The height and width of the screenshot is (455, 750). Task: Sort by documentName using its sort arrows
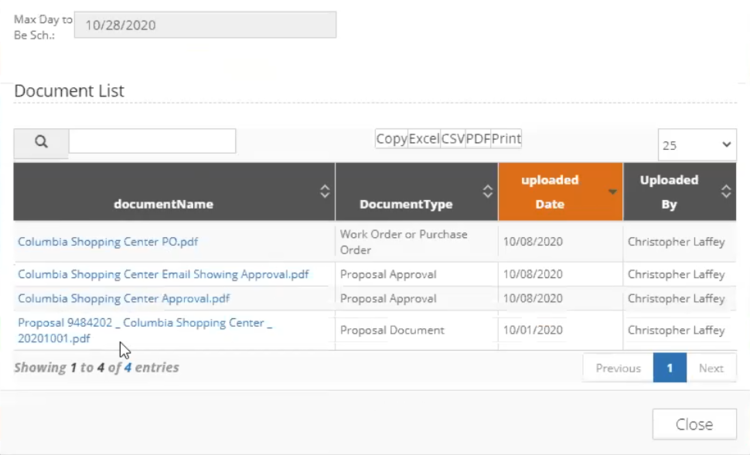325,191
